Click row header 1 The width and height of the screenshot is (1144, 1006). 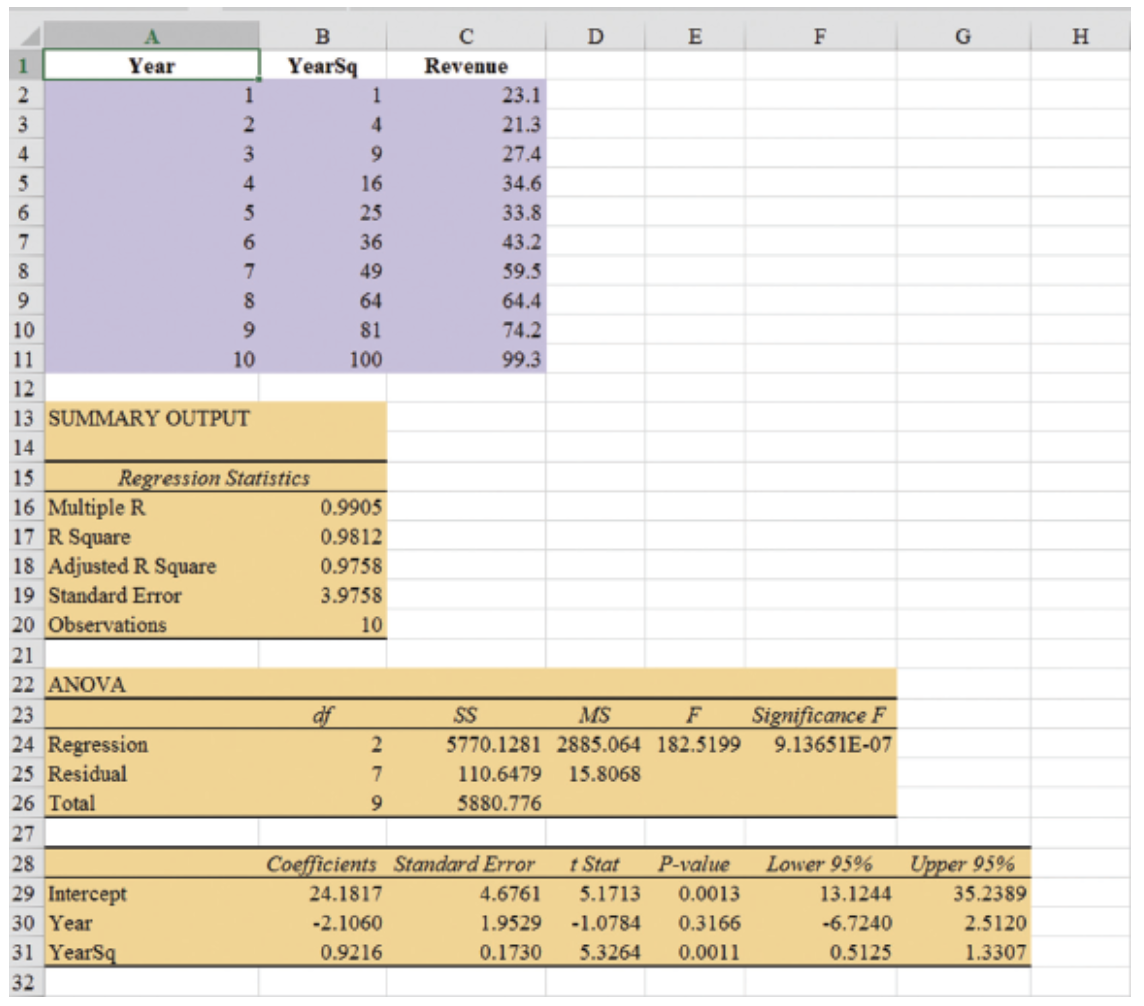tap(20, 62)
